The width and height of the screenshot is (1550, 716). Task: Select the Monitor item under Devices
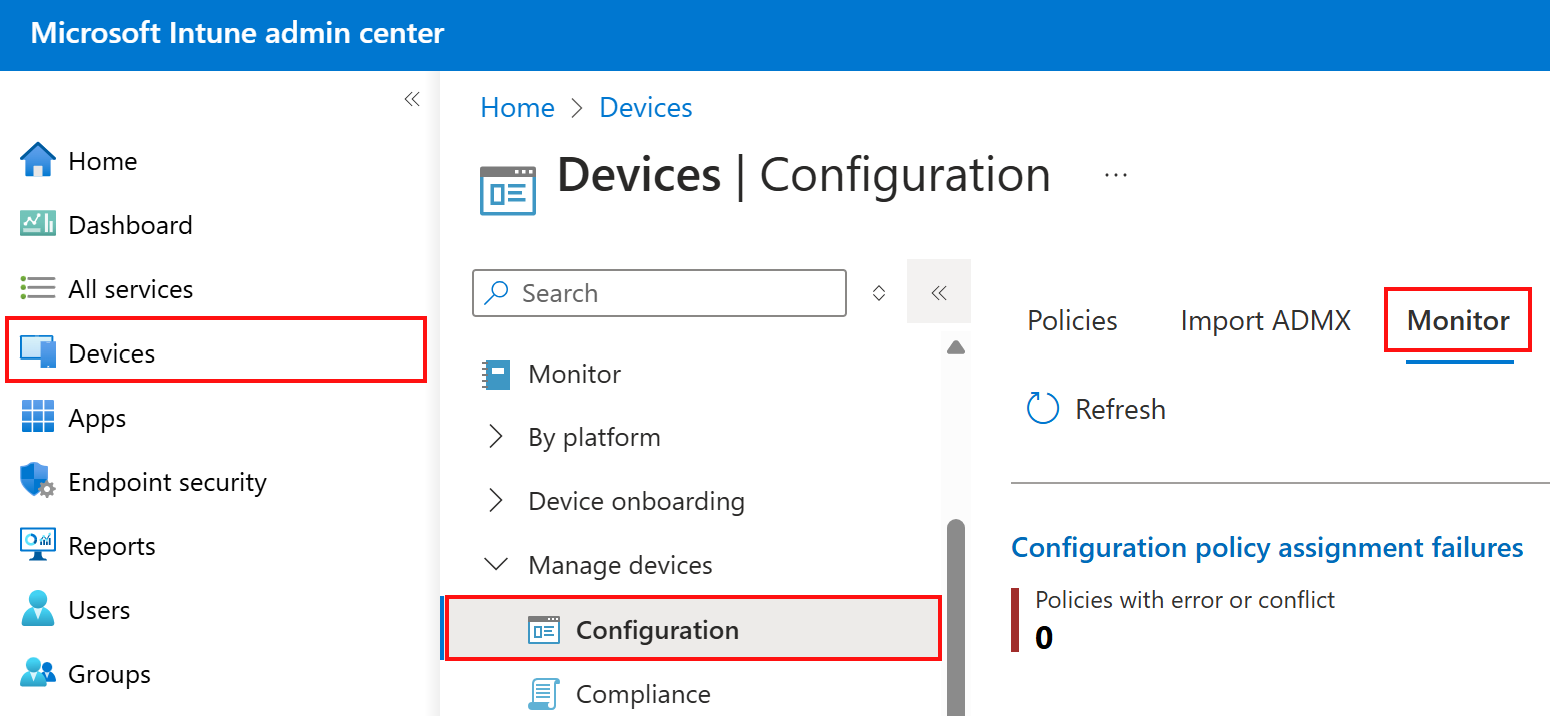click(575, 373)
